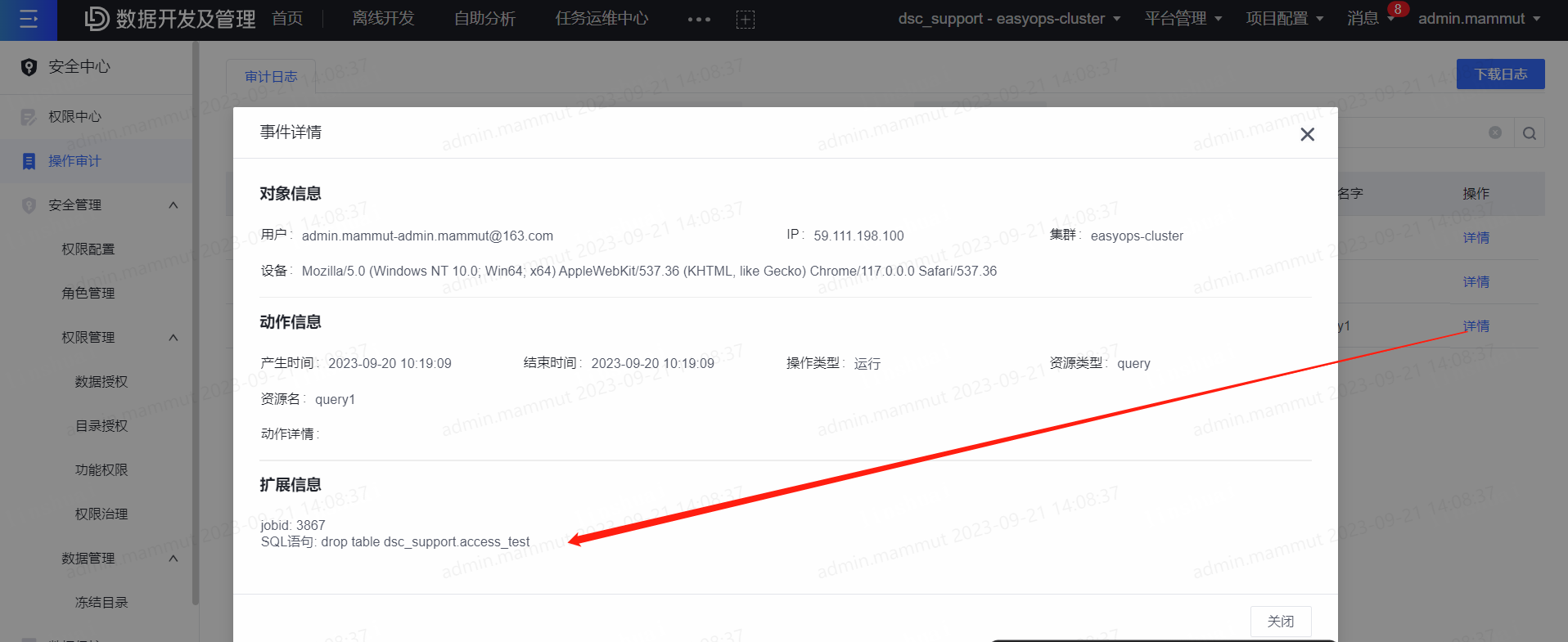
Task: Click the 下载日志 button
Action: [1500, 74]
